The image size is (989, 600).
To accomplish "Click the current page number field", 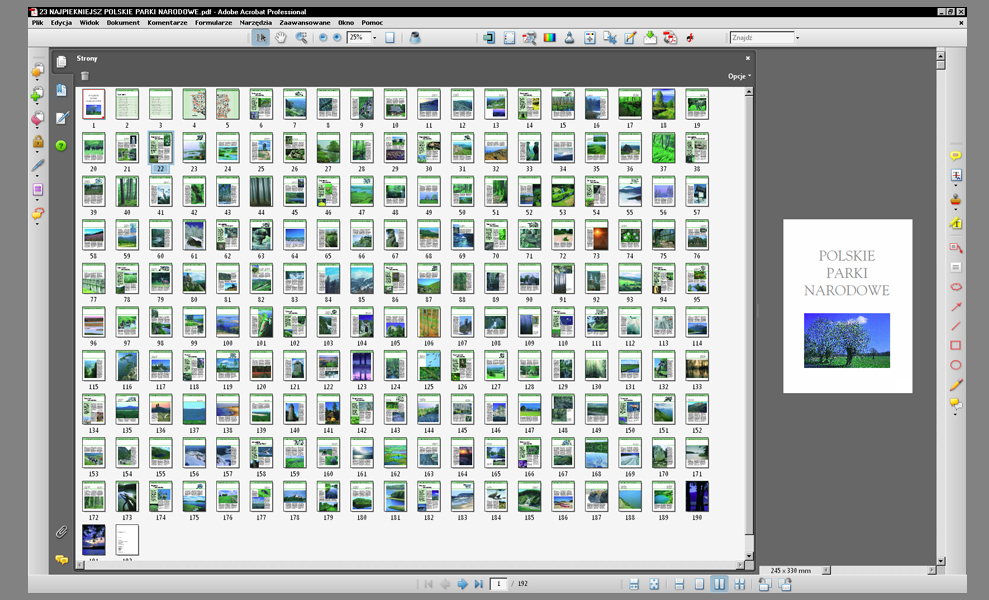I will pos(499,584).
